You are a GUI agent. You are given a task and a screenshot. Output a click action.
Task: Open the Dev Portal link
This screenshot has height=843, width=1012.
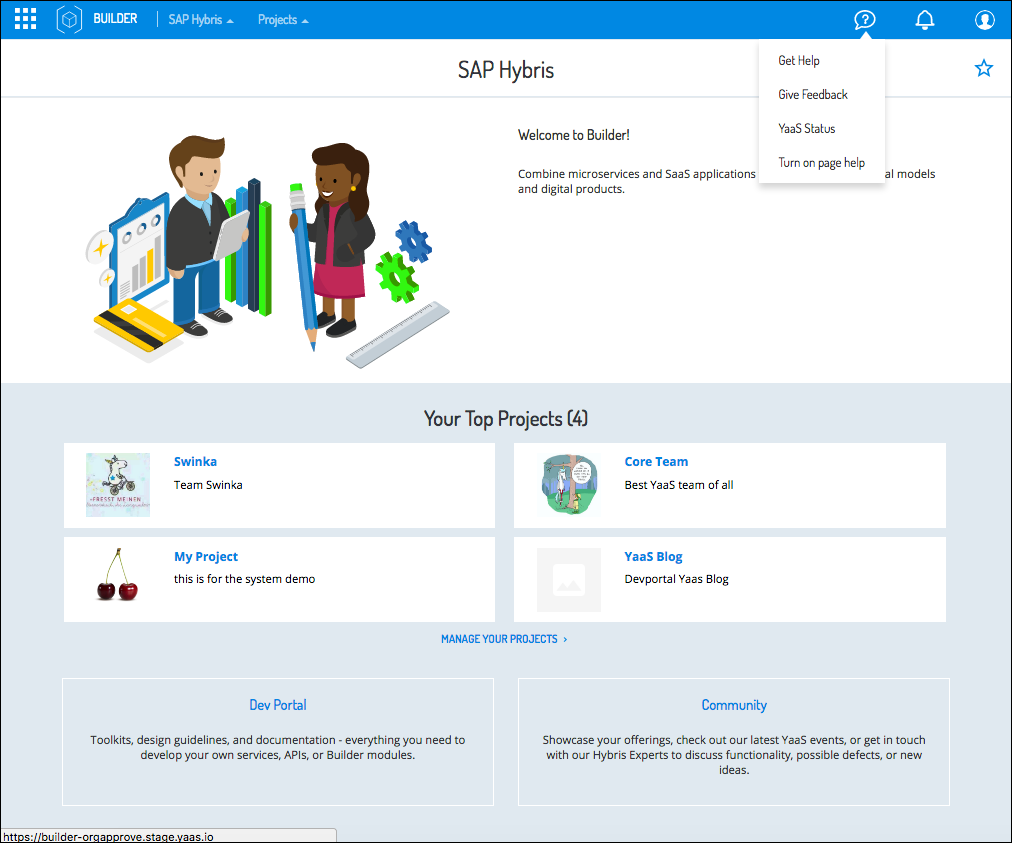pos(278,705)
